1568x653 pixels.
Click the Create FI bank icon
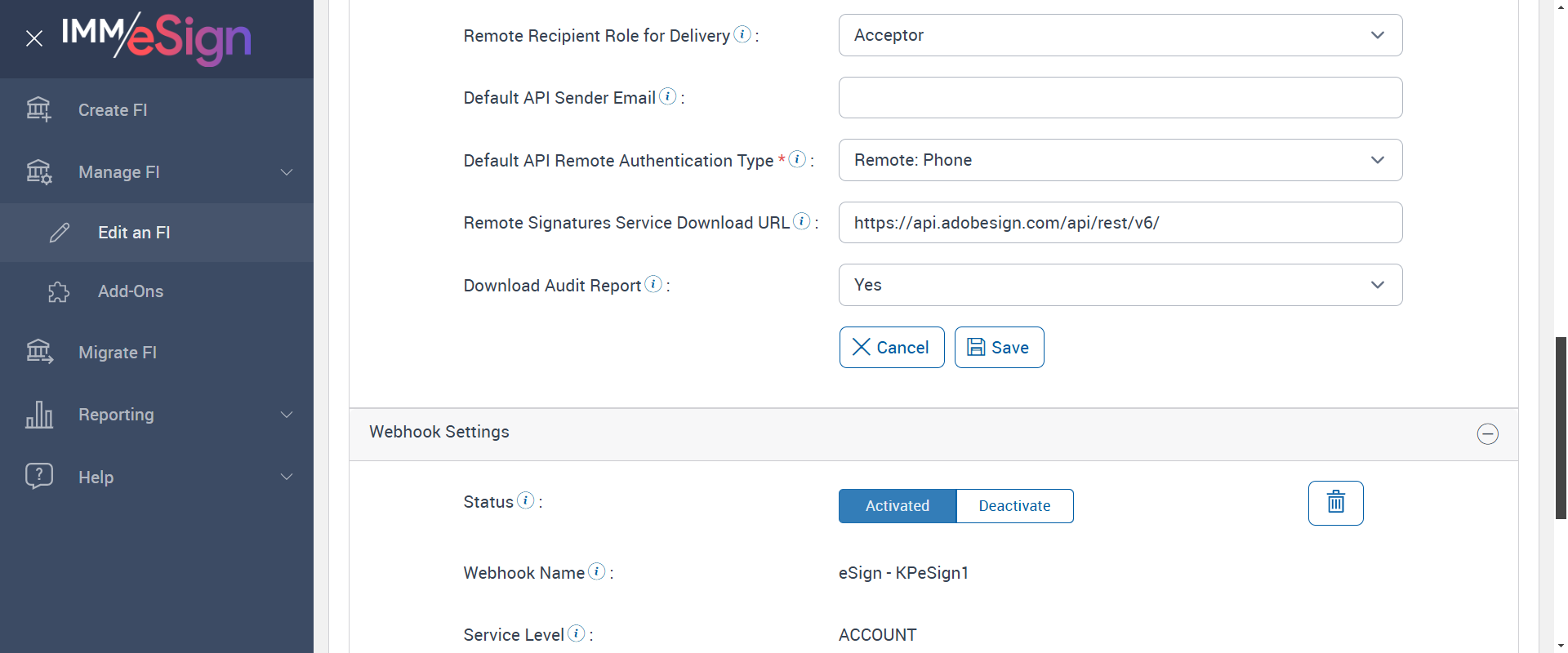[x=38, y=109]
